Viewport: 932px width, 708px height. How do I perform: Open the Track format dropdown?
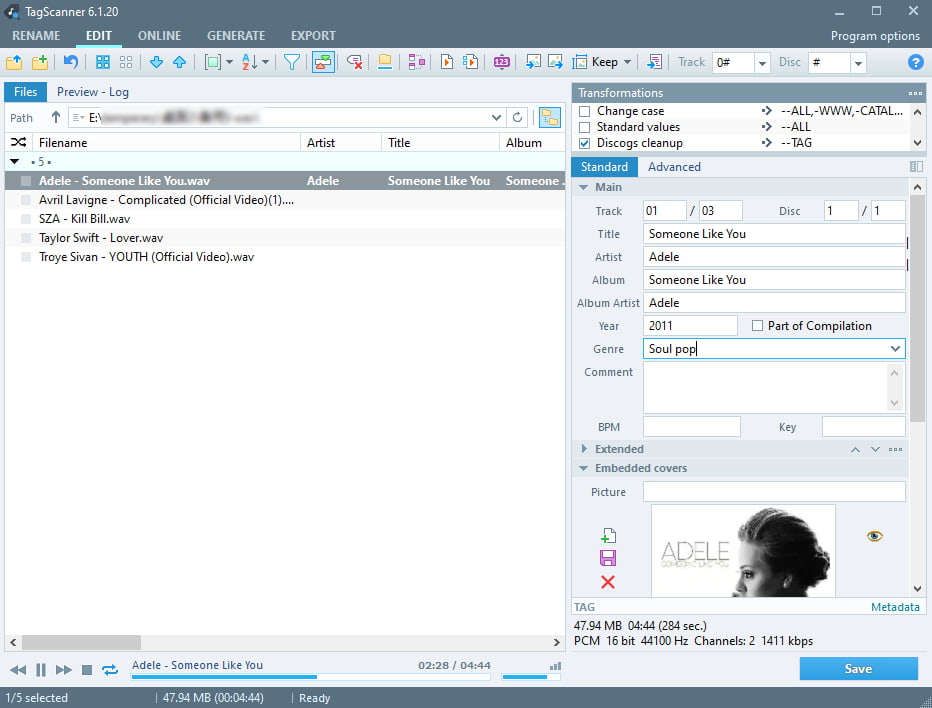(762, 62)
